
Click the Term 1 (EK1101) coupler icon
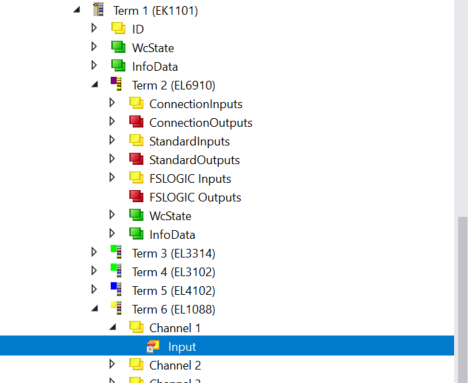click(98, 10)
